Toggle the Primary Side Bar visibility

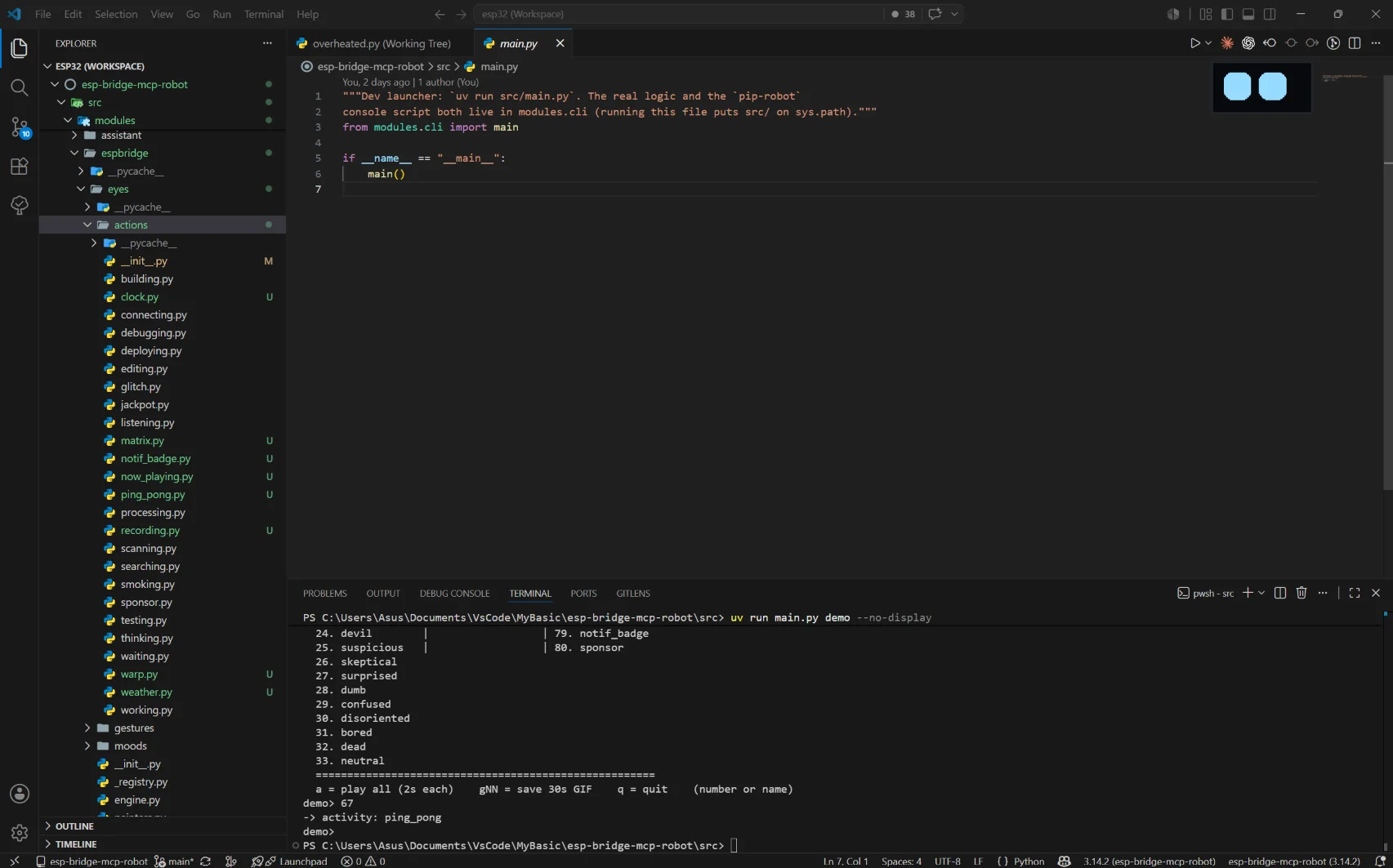click(1227, 14)
